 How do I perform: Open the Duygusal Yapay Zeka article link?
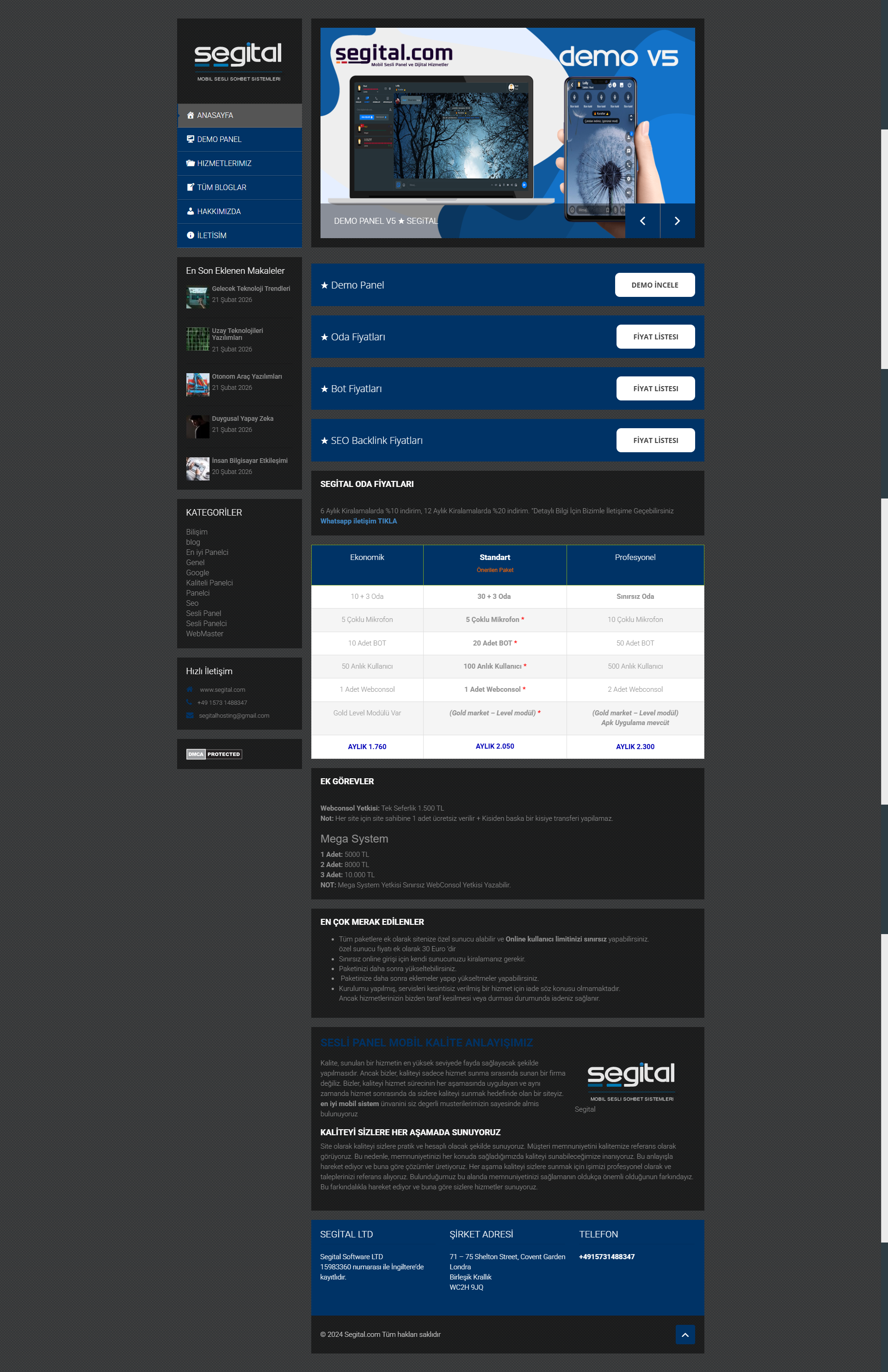pyautogui.click(x=243, y=418)
